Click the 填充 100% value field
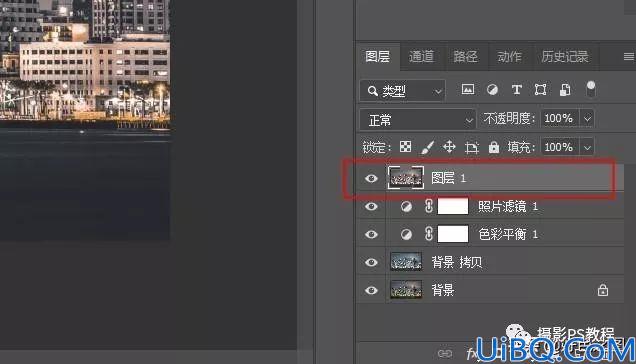 coord(560,147)
